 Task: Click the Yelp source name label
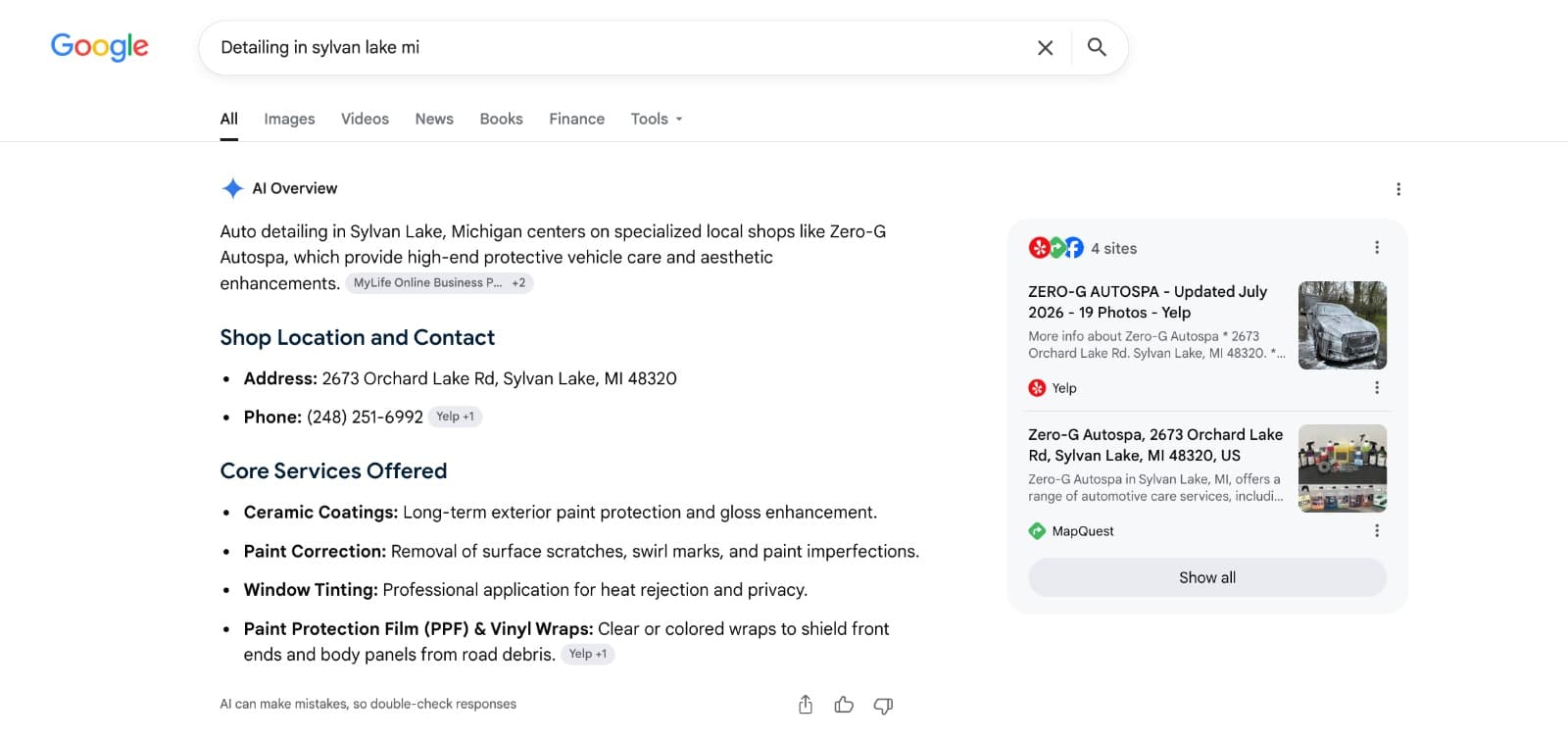1064,388
